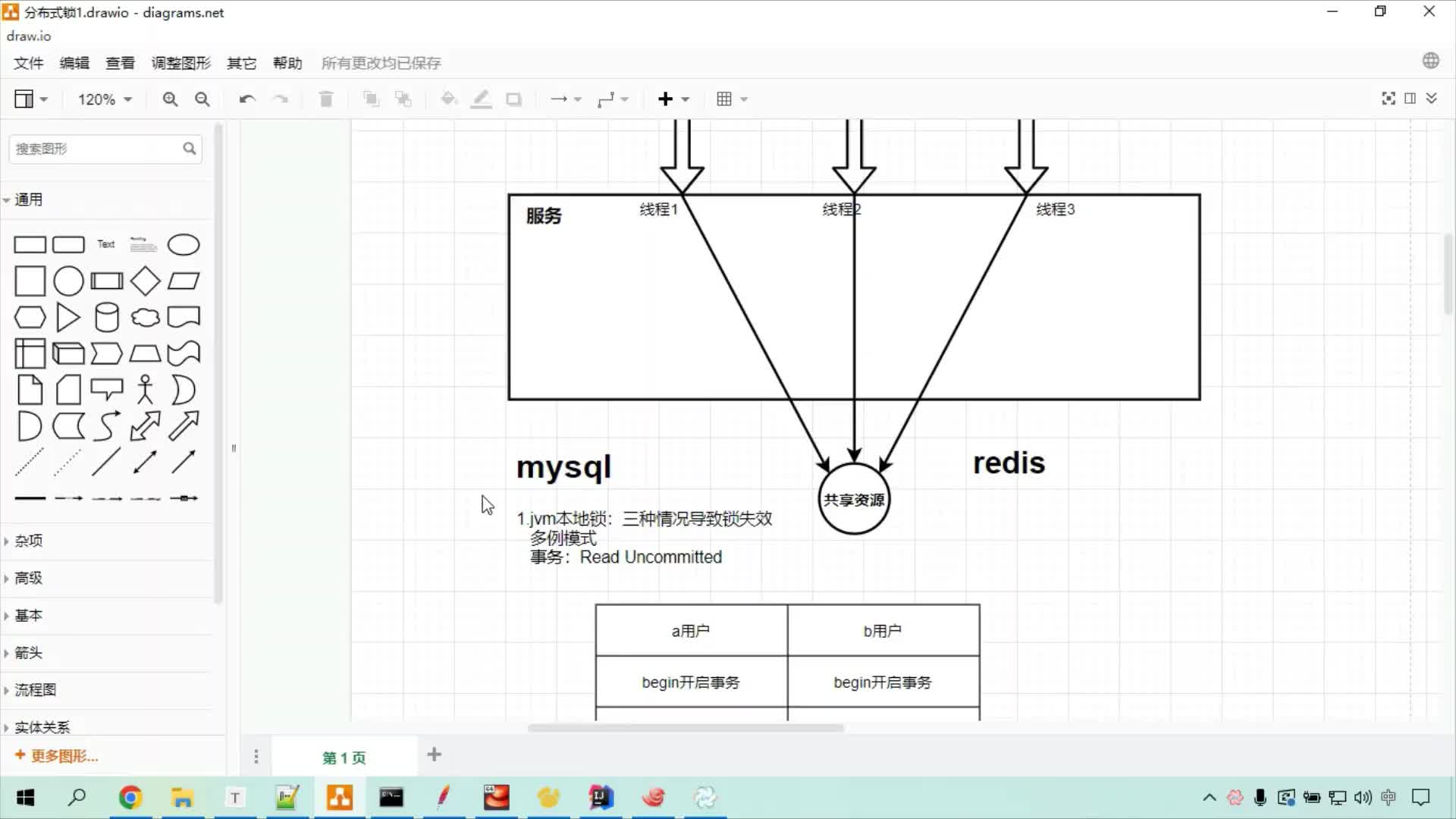This screenshot has height=819, width=1456.
Task: Click the bring to front icon
Action: pos(371,99)
